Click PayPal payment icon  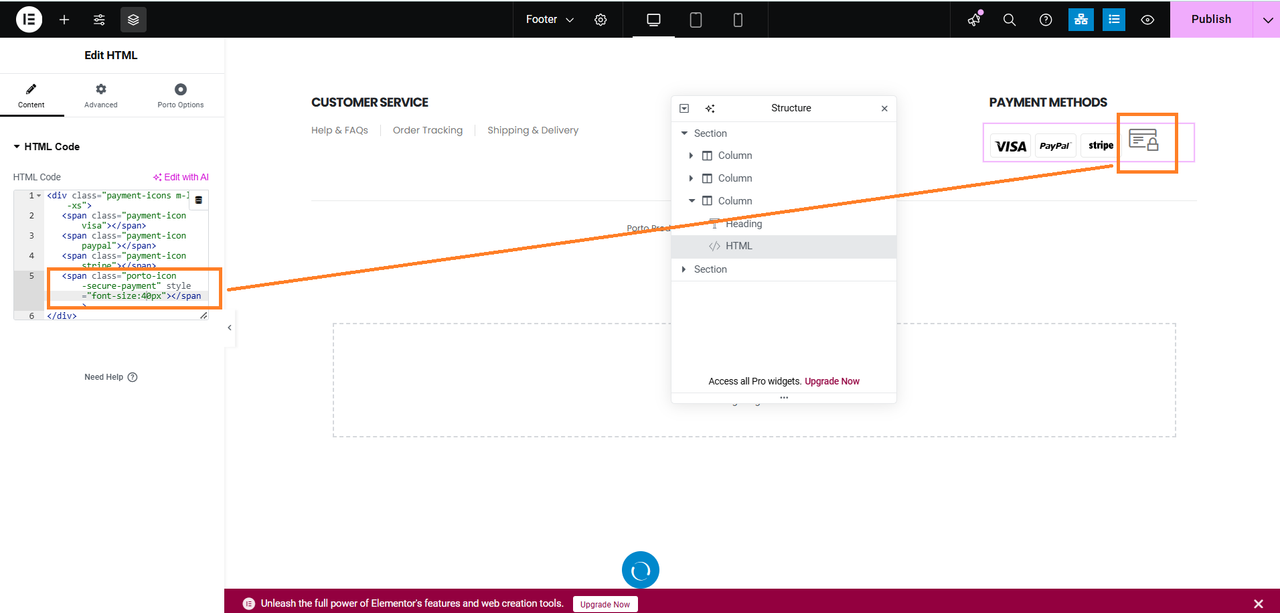click(x=1055, y=146)
